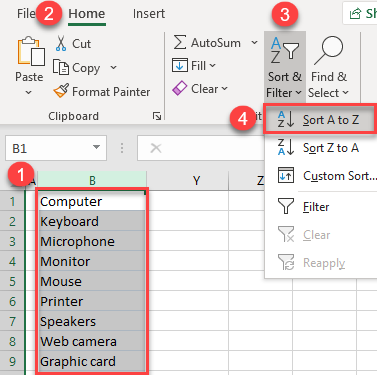The width and height of the screenshot is (377, 375).
Task: Choose Sort A to Z
Action: point(320,120)
